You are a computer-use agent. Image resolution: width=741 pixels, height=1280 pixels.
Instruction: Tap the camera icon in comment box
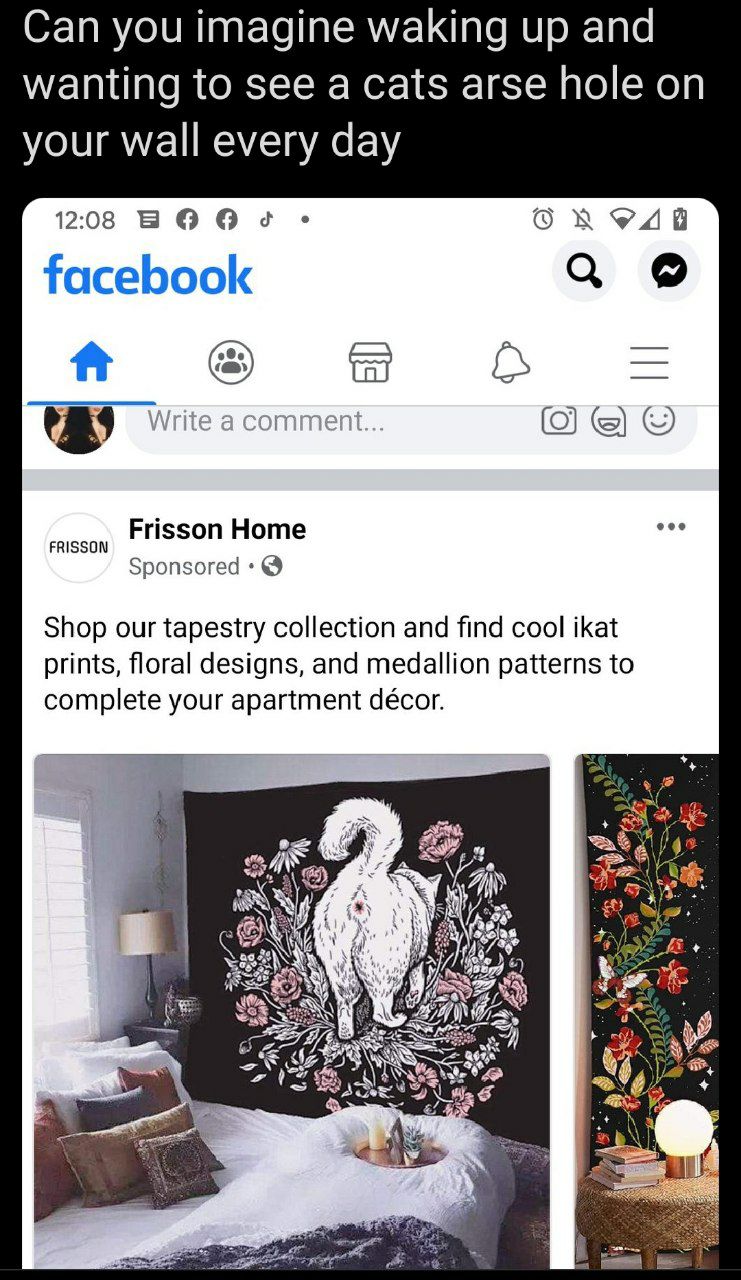(559, 420)
